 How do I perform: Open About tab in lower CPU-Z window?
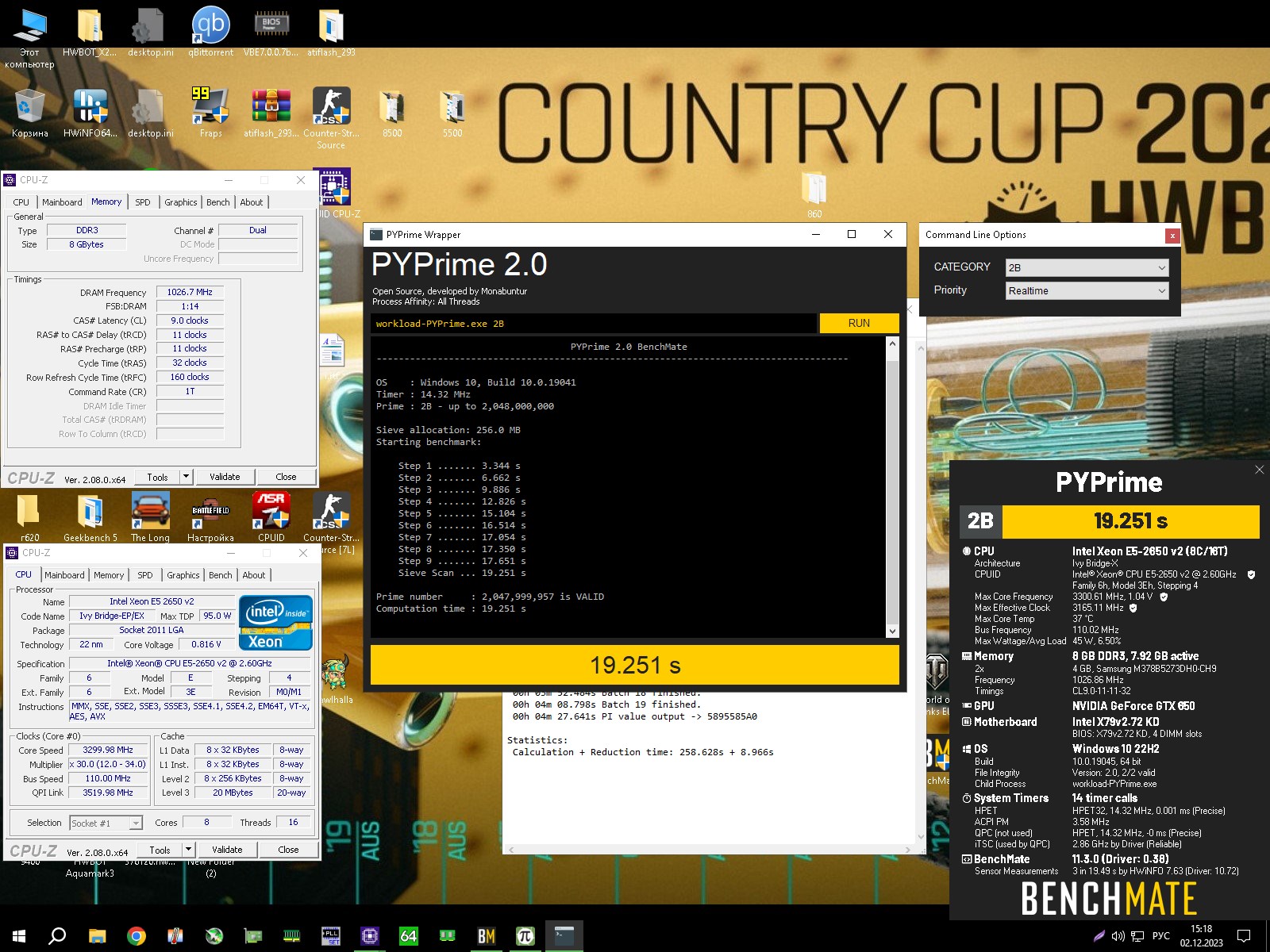(x=254, y=575)
